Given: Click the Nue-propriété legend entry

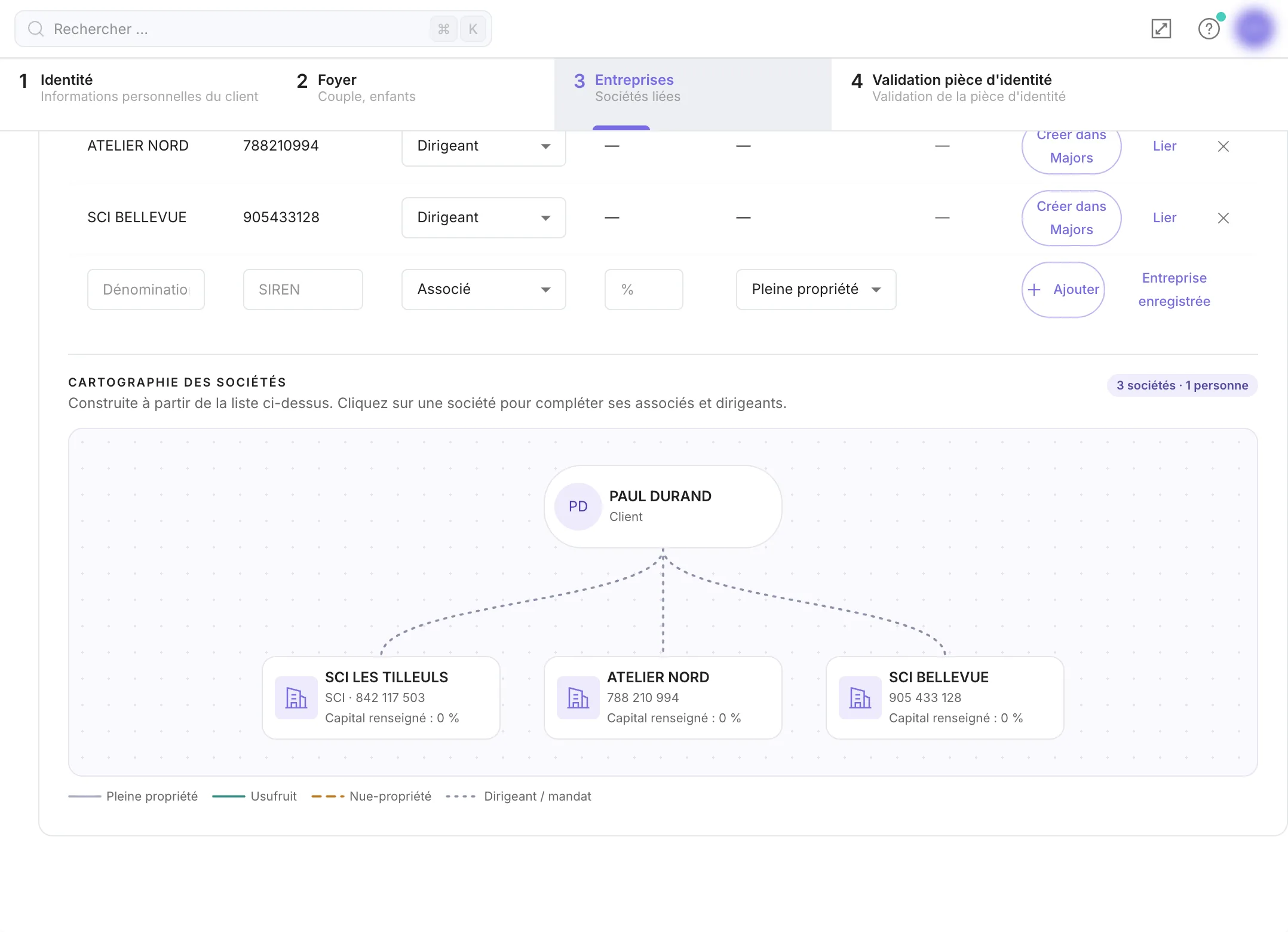Looking at the screenshot, I should 372,796.
